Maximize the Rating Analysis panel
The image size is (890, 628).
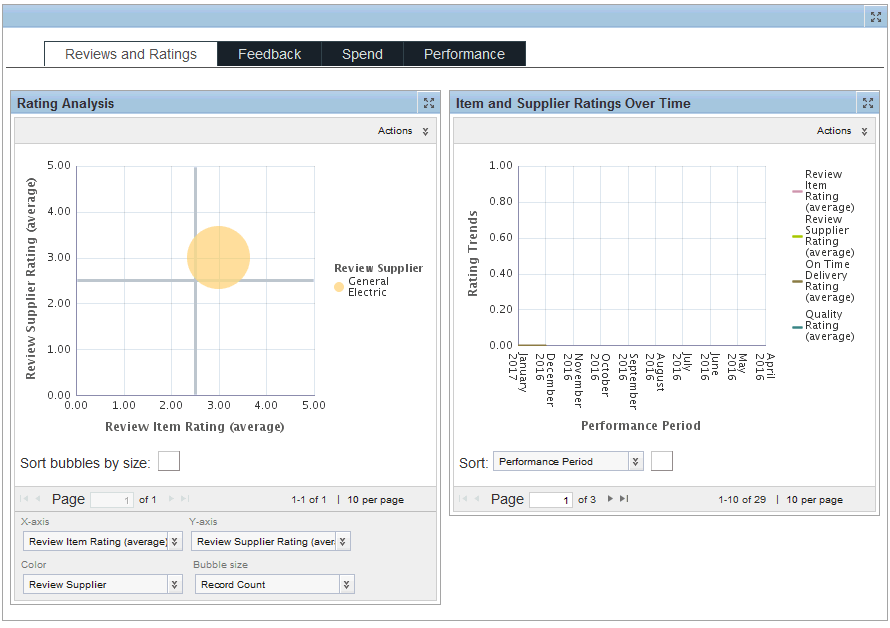click(429, 103)
